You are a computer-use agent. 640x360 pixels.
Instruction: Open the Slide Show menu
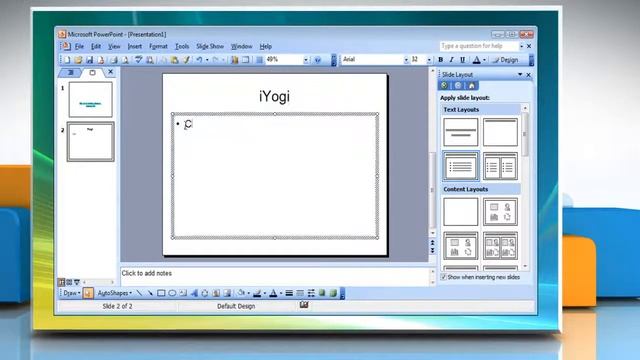coord(210,47)
